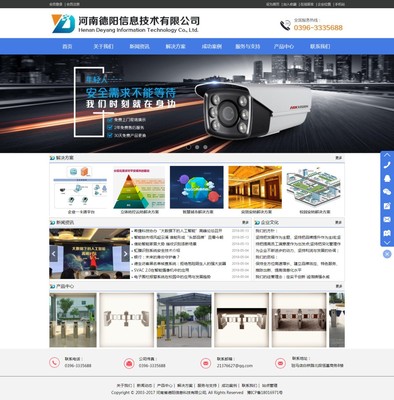Image resolution: width=394 pixels, height=400 pixels.
Task: Click the phone icon in side toolbar
Action: point(387,165)
